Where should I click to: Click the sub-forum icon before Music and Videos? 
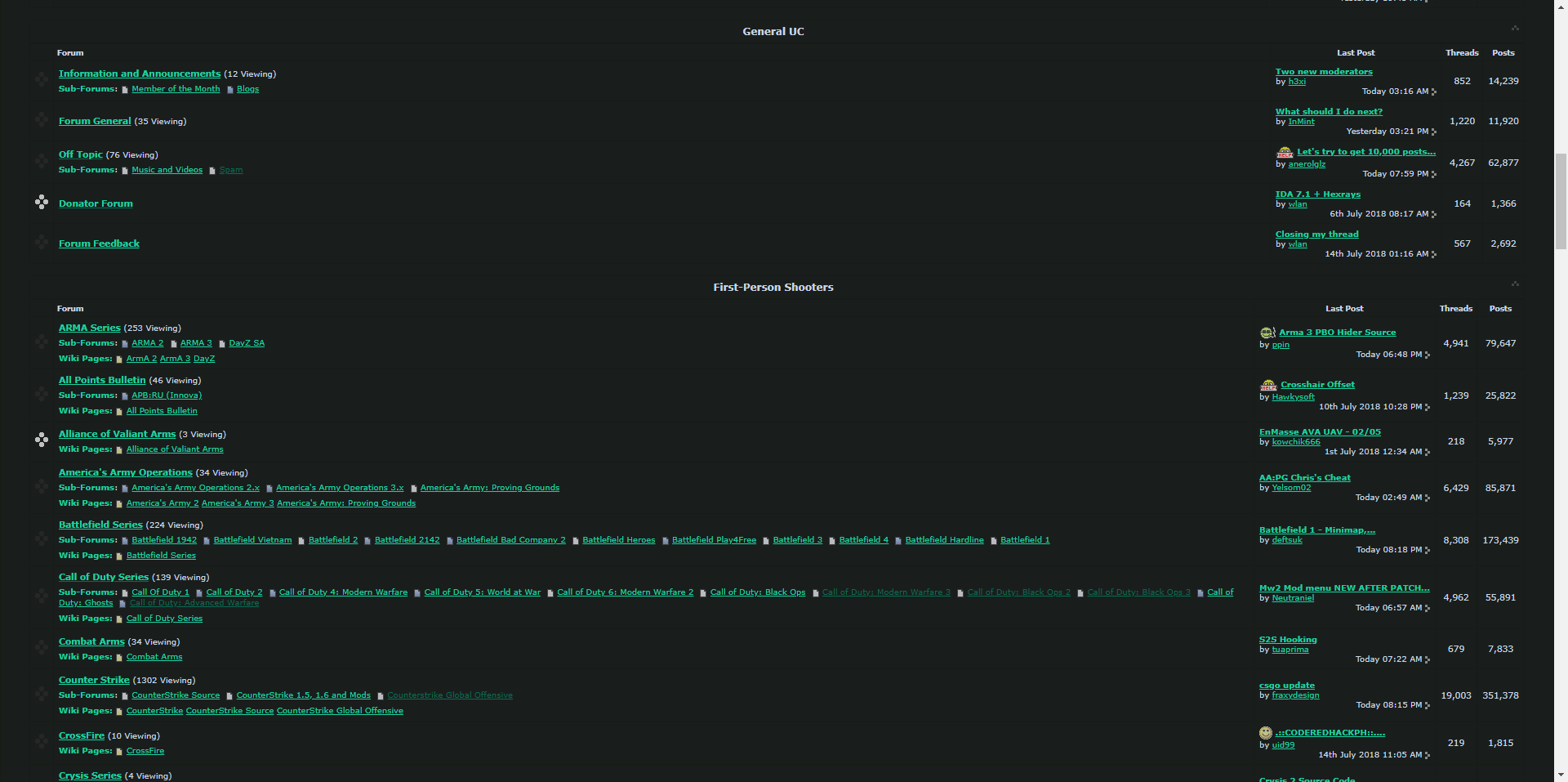click(125, 171)
